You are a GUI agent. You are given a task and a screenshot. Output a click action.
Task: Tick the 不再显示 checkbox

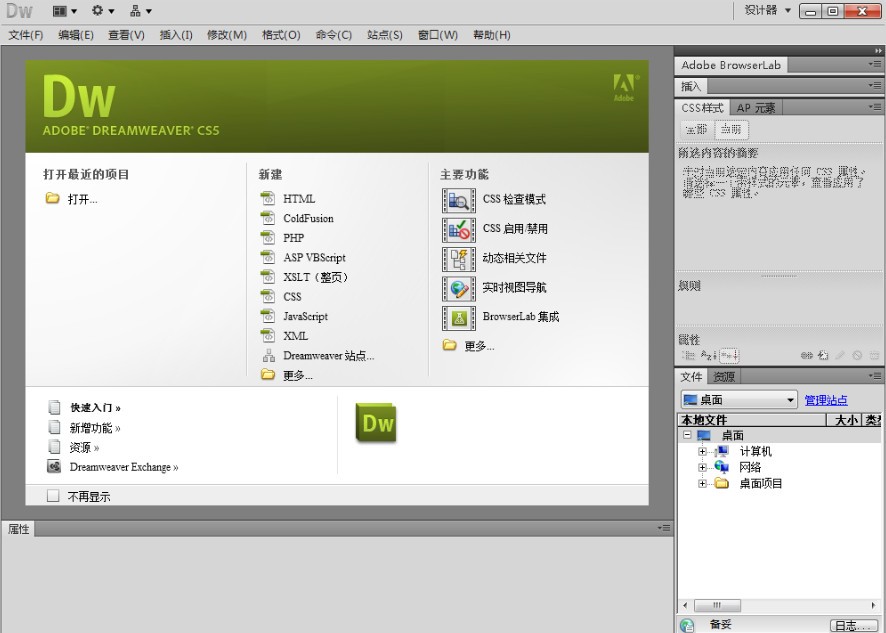point(53,496)
